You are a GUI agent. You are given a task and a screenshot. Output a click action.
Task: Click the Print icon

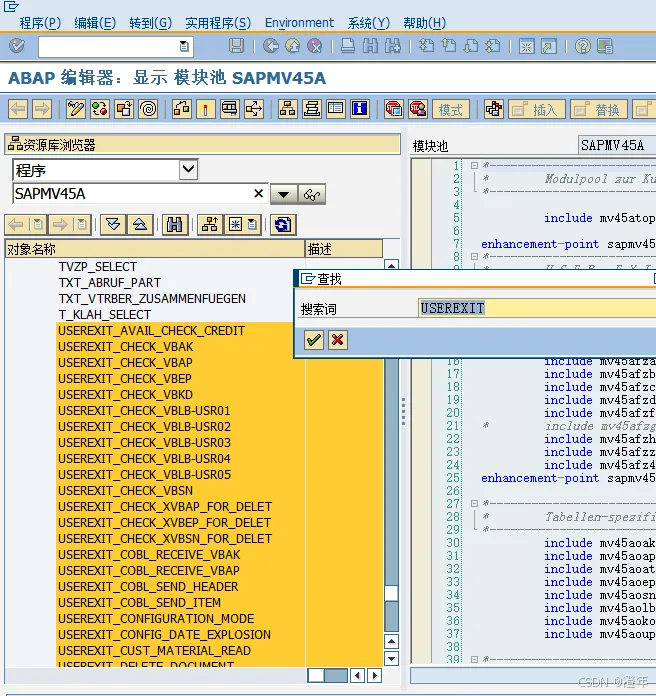[x=348, y=46]
